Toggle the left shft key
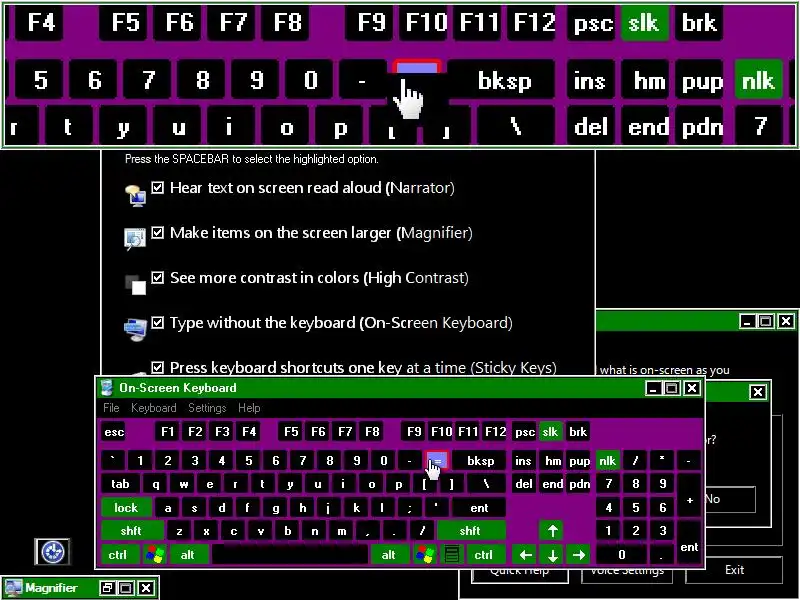Screen dimensions: 800x600 tap(132, 531)
